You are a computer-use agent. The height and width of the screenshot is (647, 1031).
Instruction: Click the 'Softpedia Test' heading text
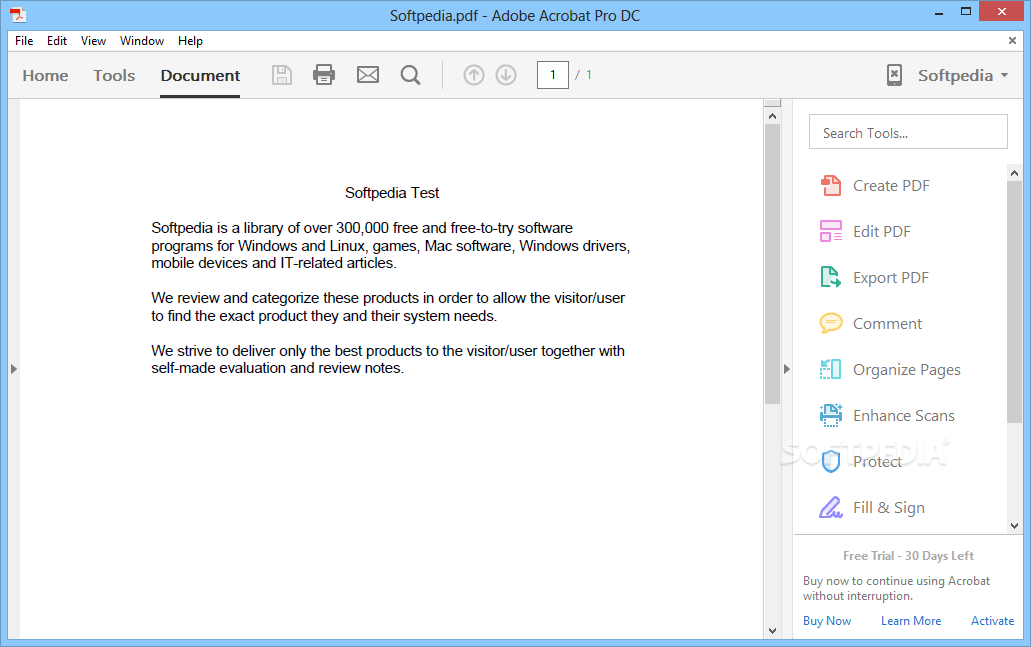tap(392, 193)
